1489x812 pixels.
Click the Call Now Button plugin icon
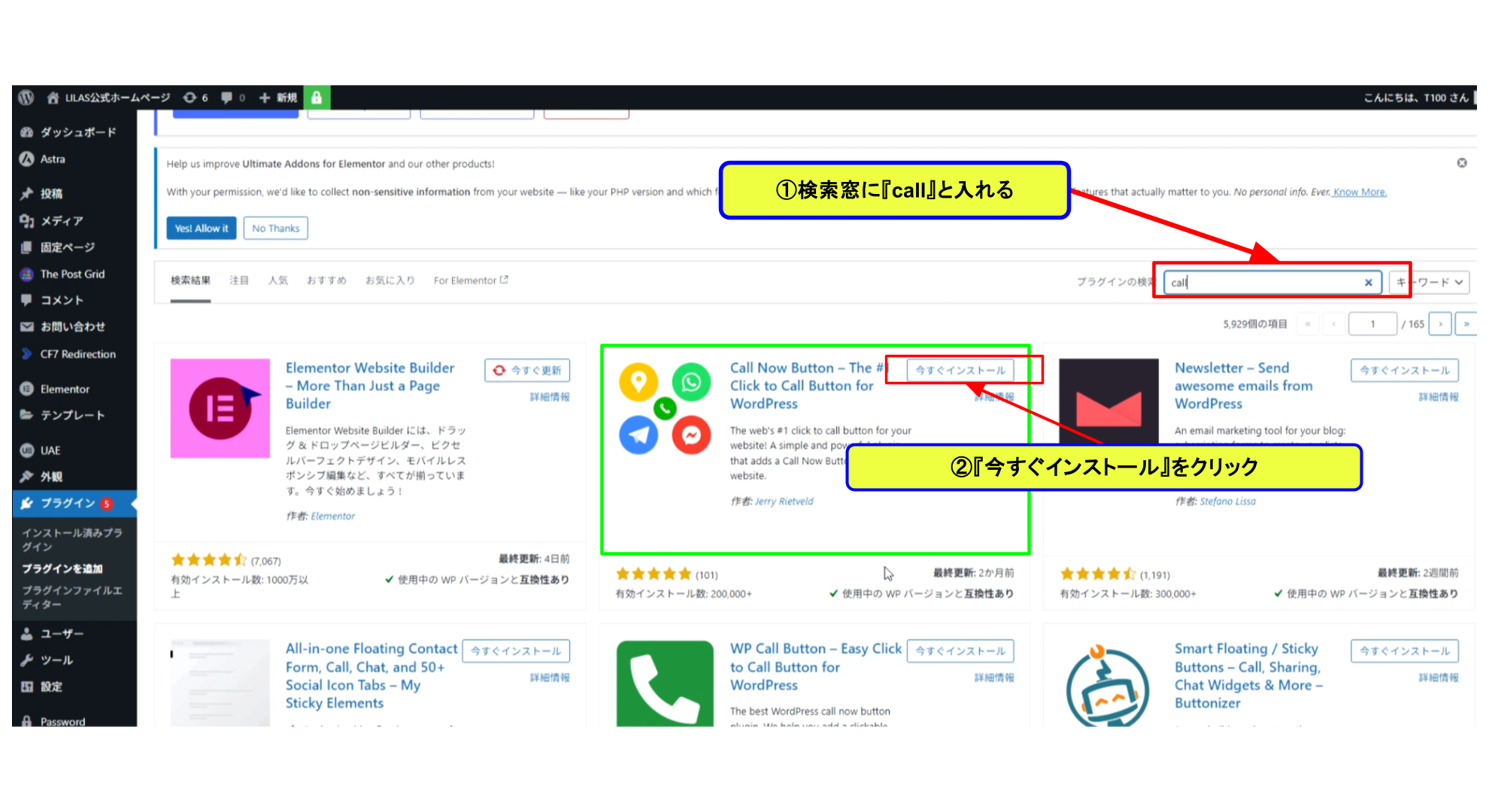click(x=665, y=408)
